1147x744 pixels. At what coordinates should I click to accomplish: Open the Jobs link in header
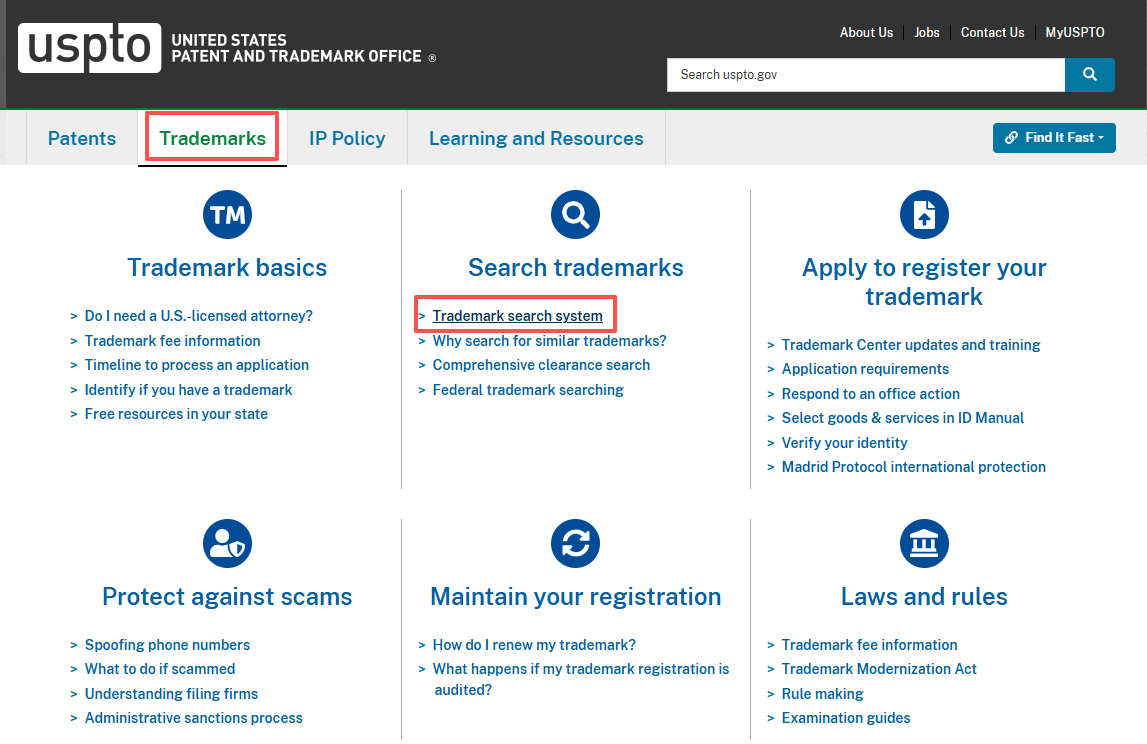(x=927, y=32)
